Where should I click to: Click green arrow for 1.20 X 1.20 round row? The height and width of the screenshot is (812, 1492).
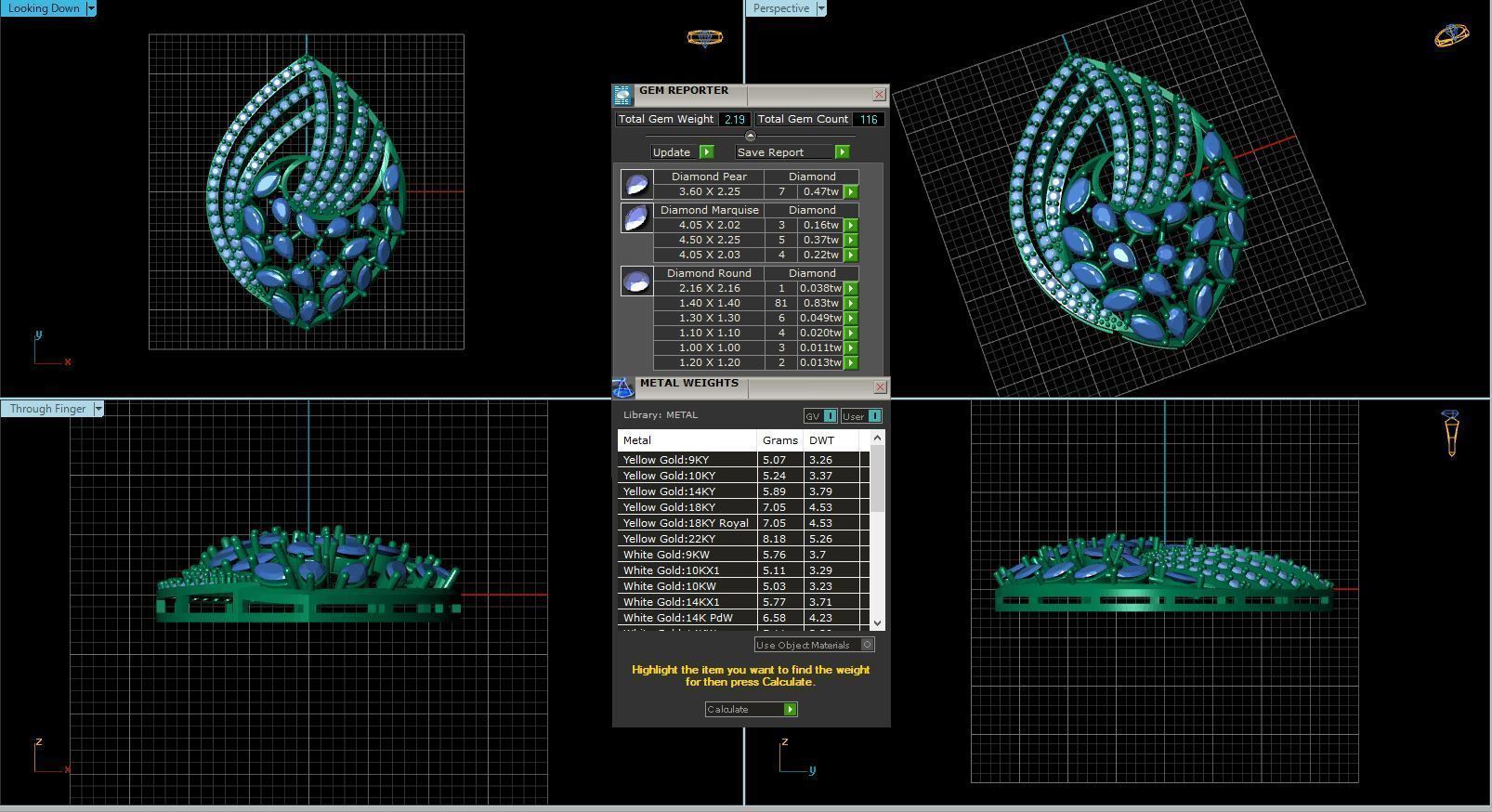pos(850,362)
